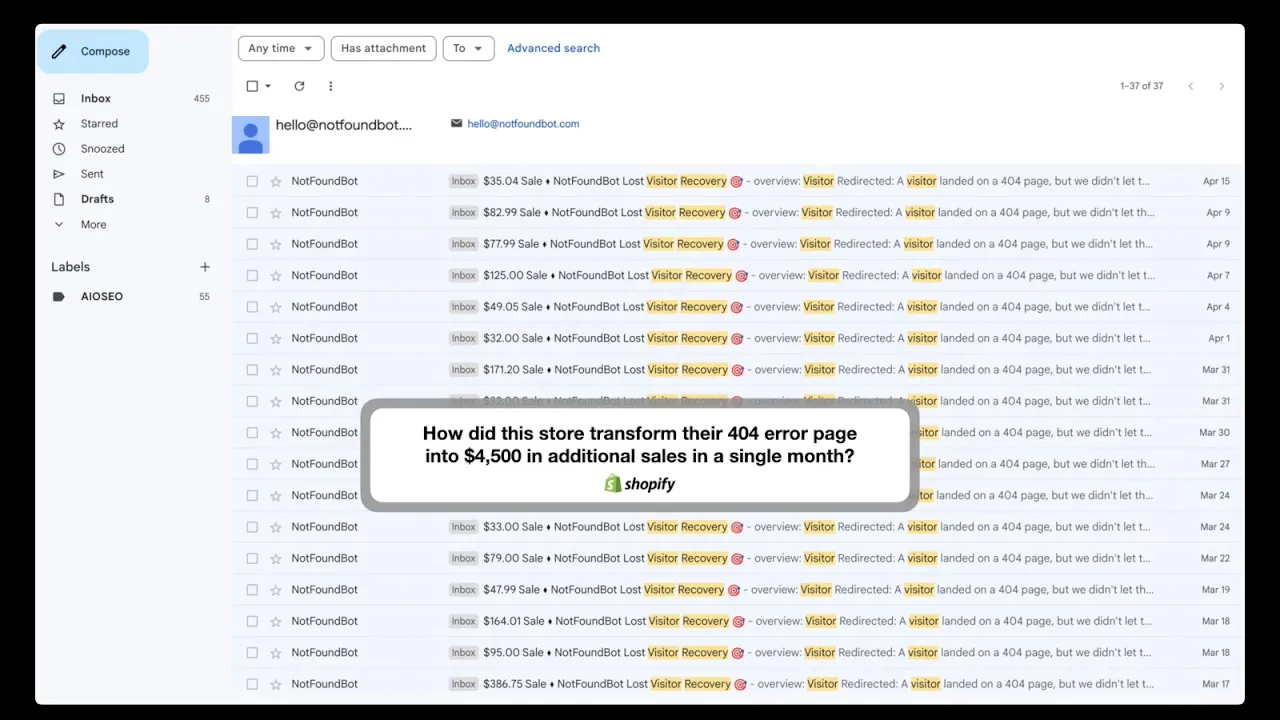The image size is (1280, 720).
Task: Select the $125.00 Sale email checkbox
Action: (x=252, y=276)
